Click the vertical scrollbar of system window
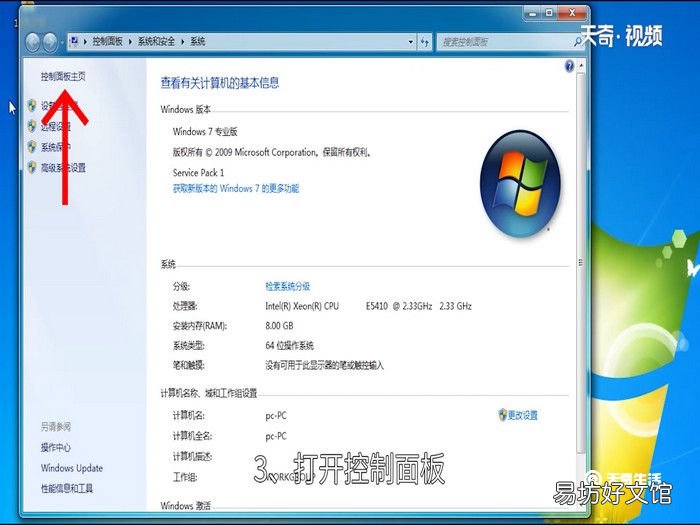 click(581, 262)
